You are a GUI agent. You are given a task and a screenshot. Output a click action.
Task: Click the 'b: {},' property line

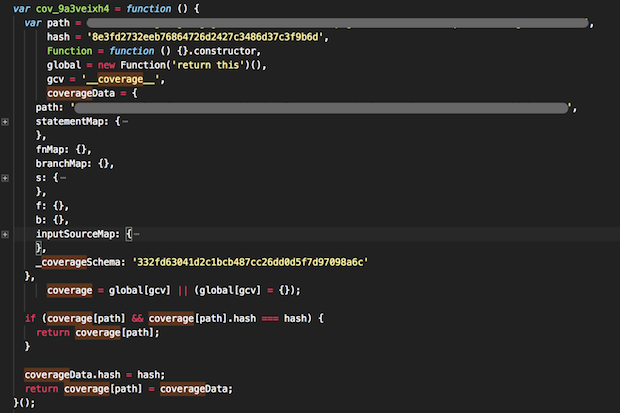coord(52,220)
